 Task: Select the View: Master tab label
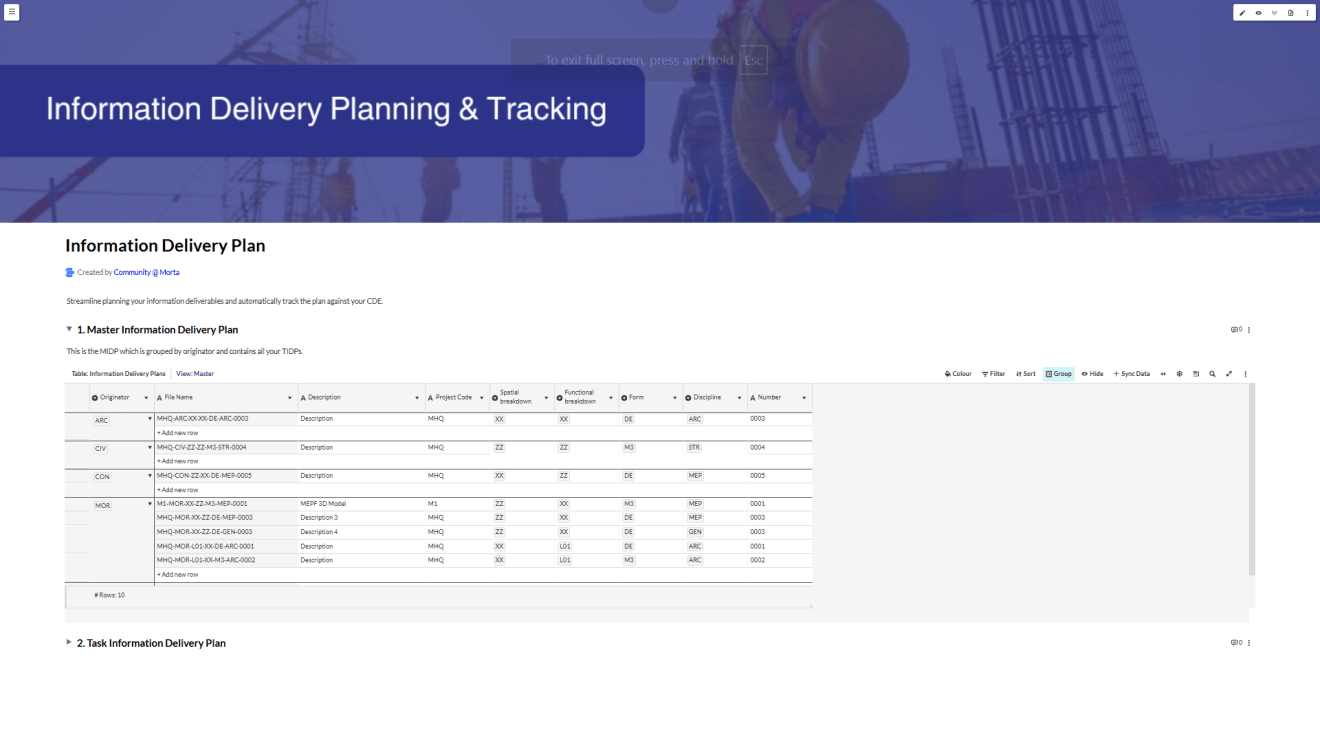tap(195, 374)
